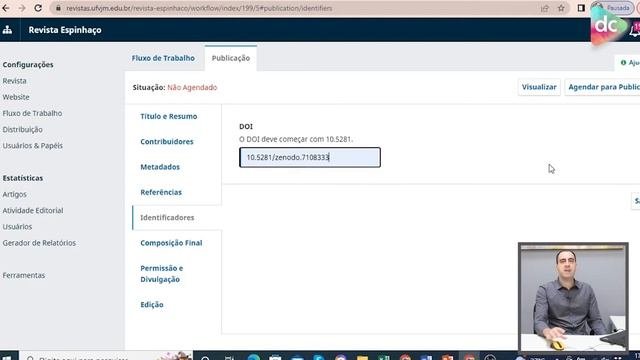Click the Não Agendado status text
This screenshot has width=640, height=360.
coord(192,87)
